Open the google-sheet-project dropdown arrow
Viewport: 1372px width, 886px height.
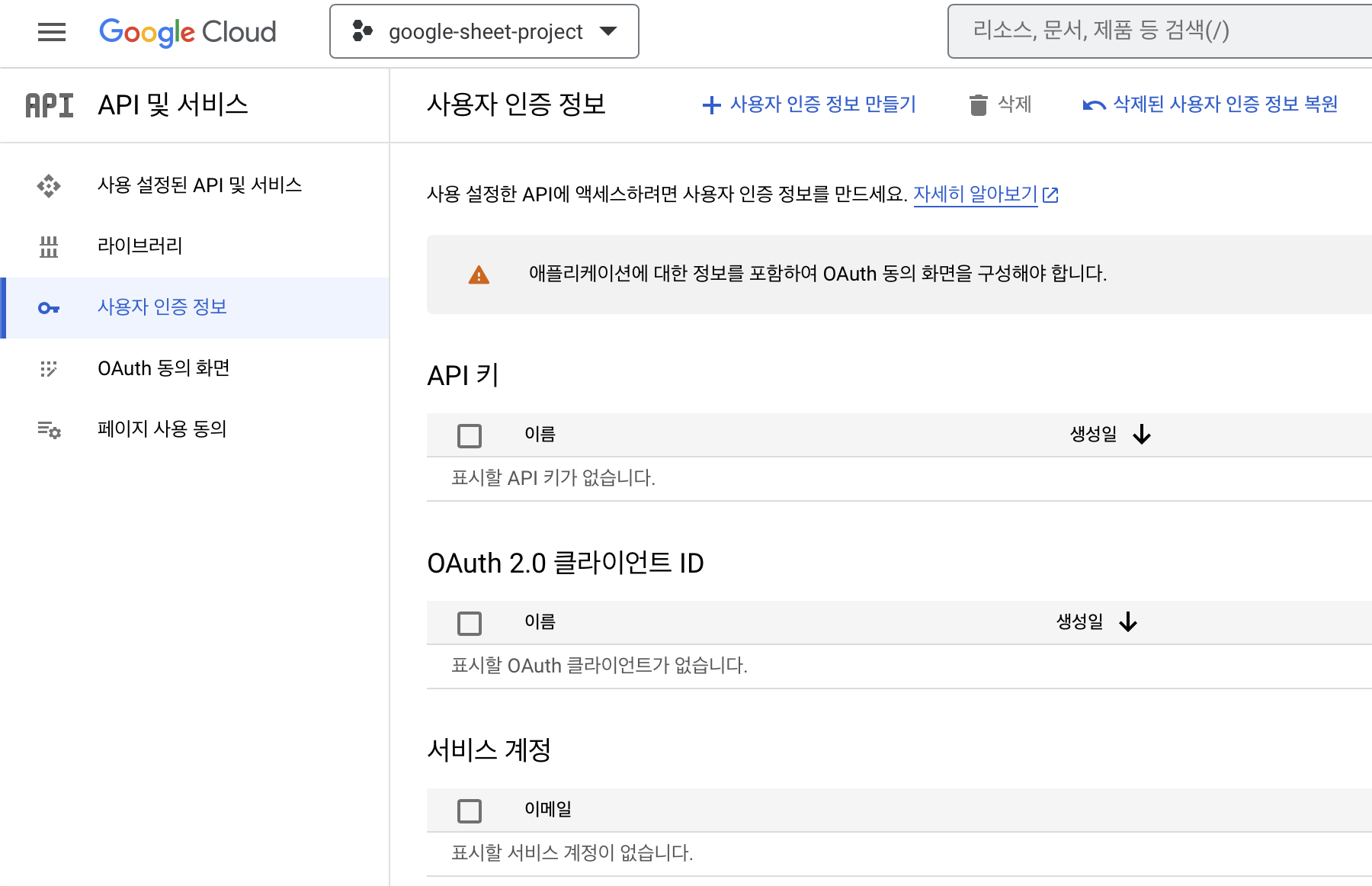pos(607,31)
